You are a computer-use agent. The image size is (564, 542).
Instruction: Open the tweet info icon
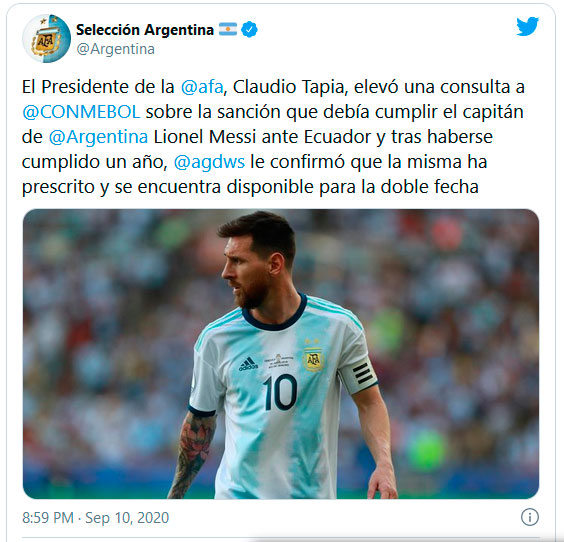coord(530,517)
